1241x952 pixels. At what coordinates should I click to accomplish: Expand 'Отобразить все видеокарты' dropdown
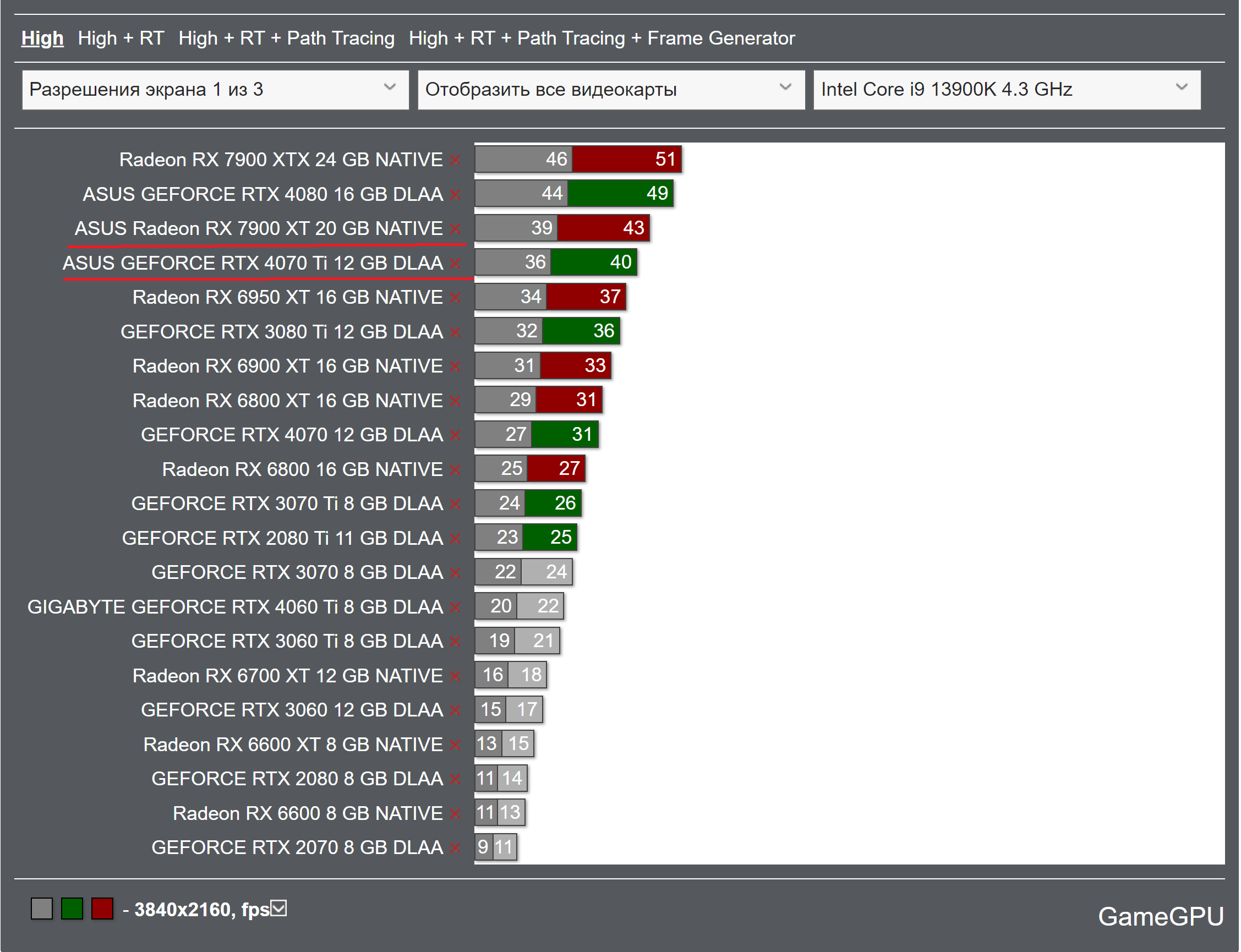611,90
